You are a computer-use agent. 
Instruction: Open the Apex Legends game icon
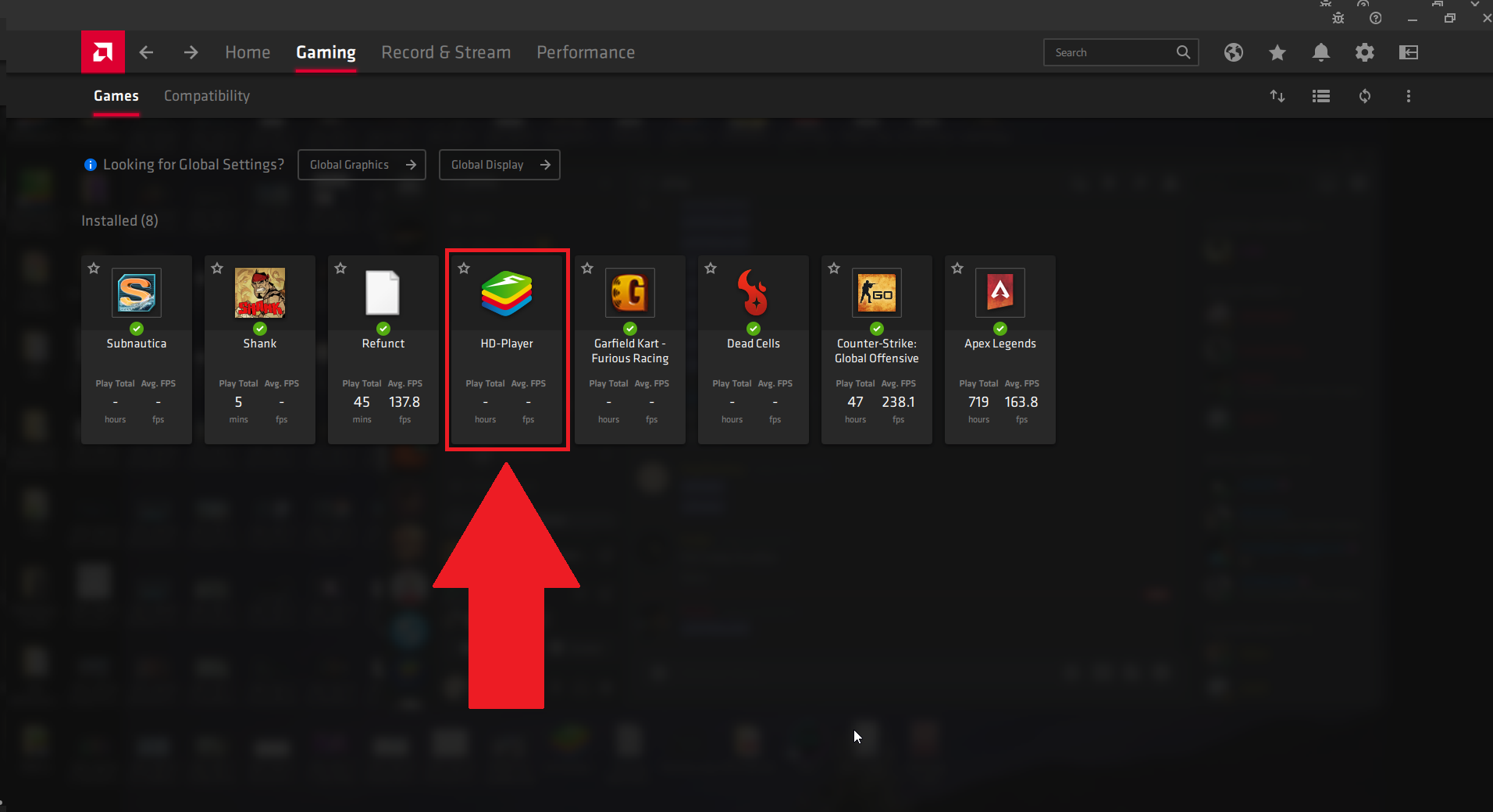[1000, 293]
